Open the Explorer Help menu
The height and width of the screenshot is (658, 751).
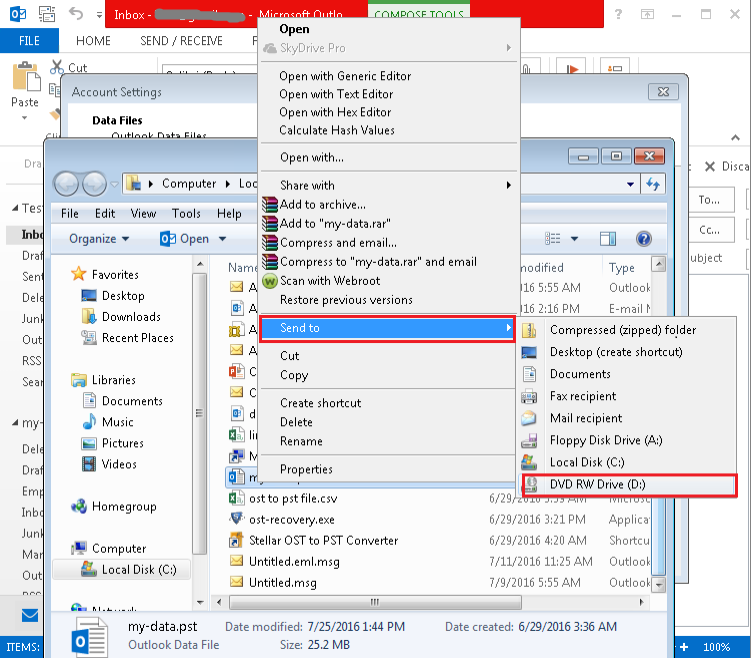(x=229, y=214)
